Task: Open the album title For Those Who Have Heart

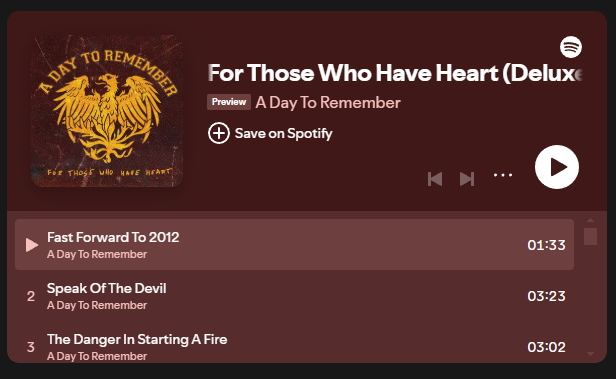Action: [x=394, y=73]
